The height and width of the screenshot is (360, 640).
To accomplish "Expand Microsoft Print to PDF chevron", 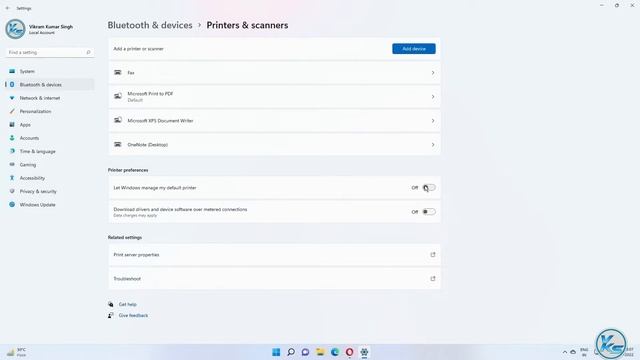I will [x=433, y=97].
